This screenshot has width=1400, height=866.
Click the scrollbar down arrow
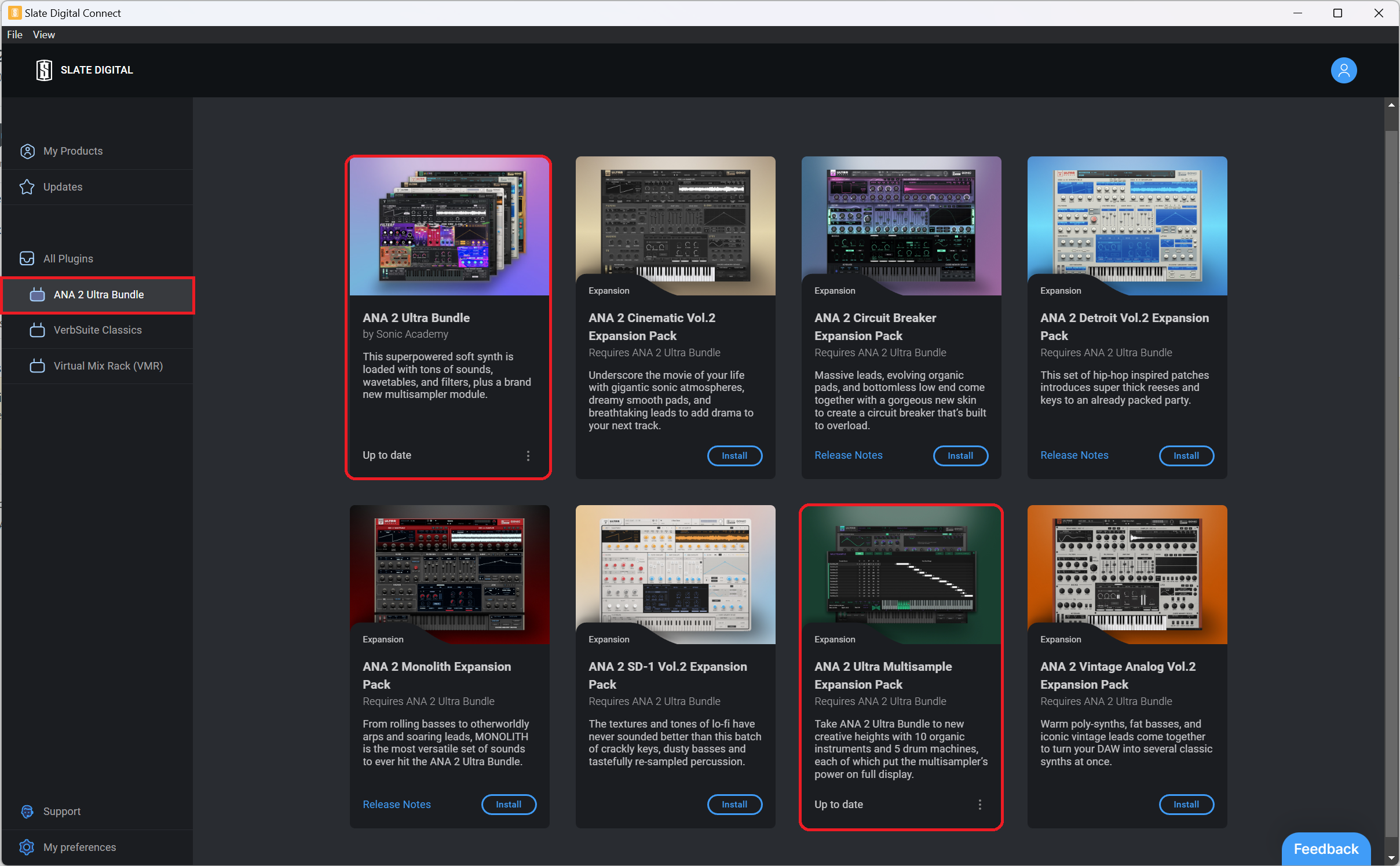point(1391,858)
